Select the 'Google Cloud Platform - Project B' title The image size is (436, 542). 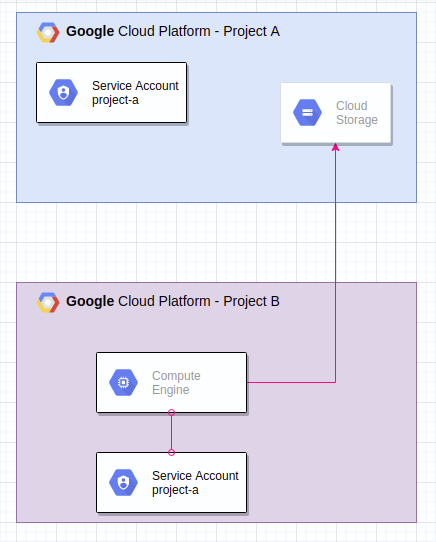pyautogui.click(x=173, y=301)
